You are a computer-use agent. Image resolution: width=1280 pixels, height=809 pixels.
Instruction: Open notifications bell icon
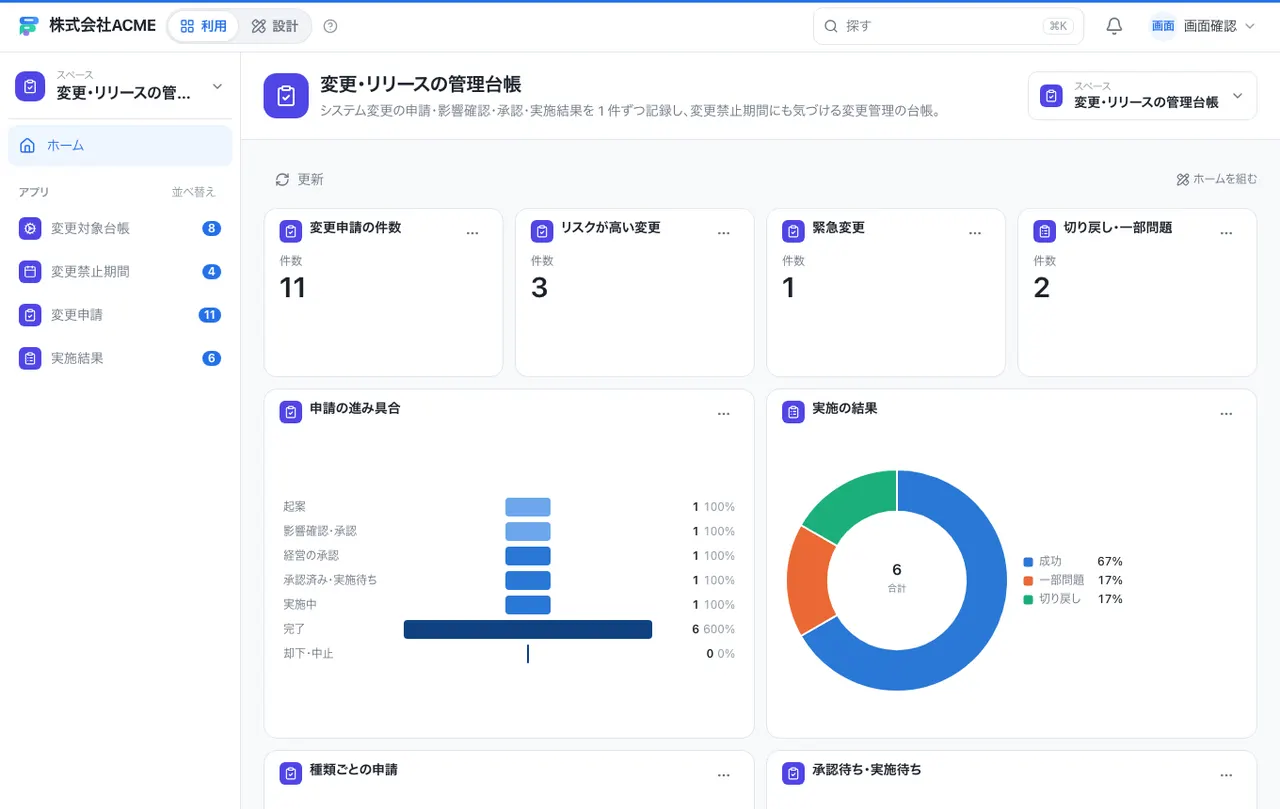1114,26
